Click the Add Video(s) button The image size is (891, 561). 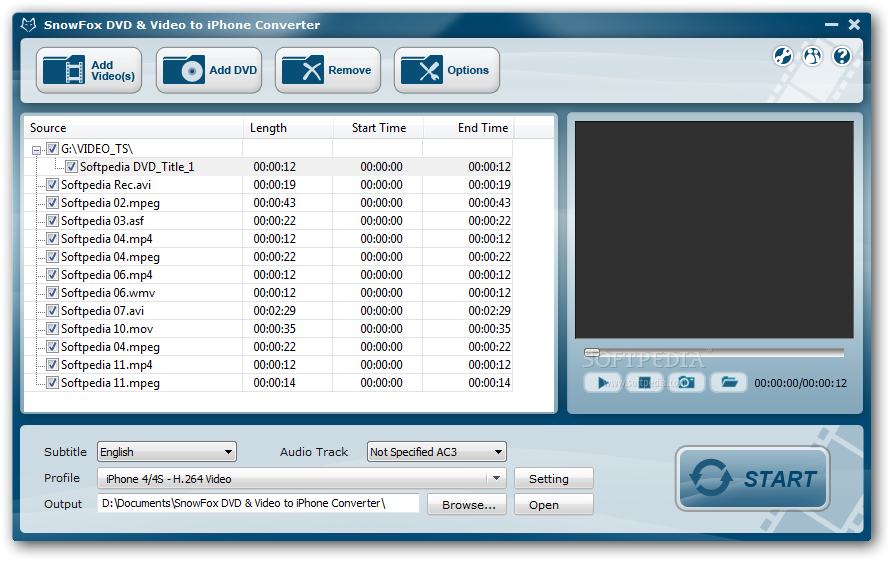pyautogui.click(x=89, y=70)
